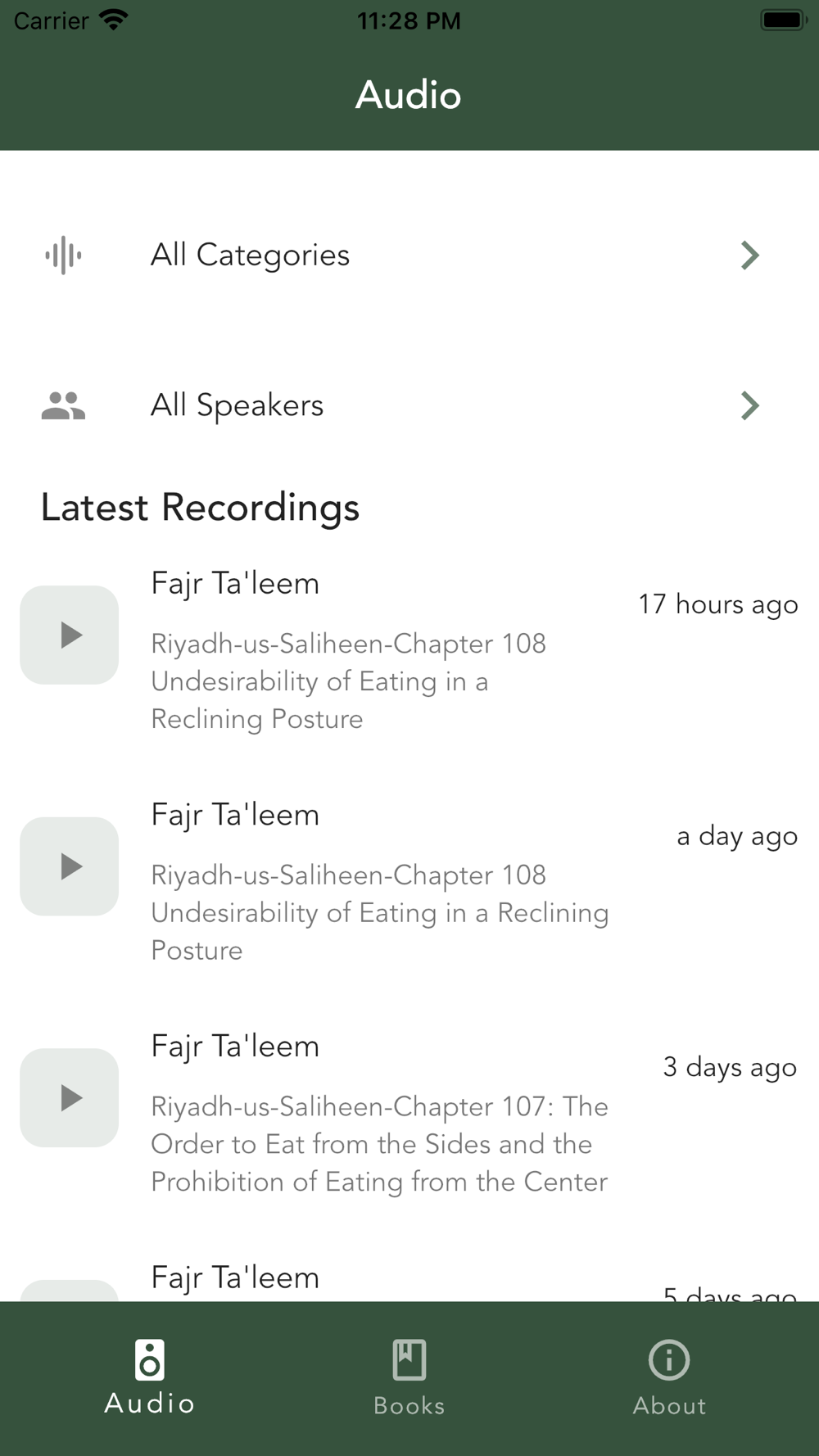The width and height of the screenshot is (819, 1456).
Task: Click the people icon beside All Speakers
Action: pos(63,405)
